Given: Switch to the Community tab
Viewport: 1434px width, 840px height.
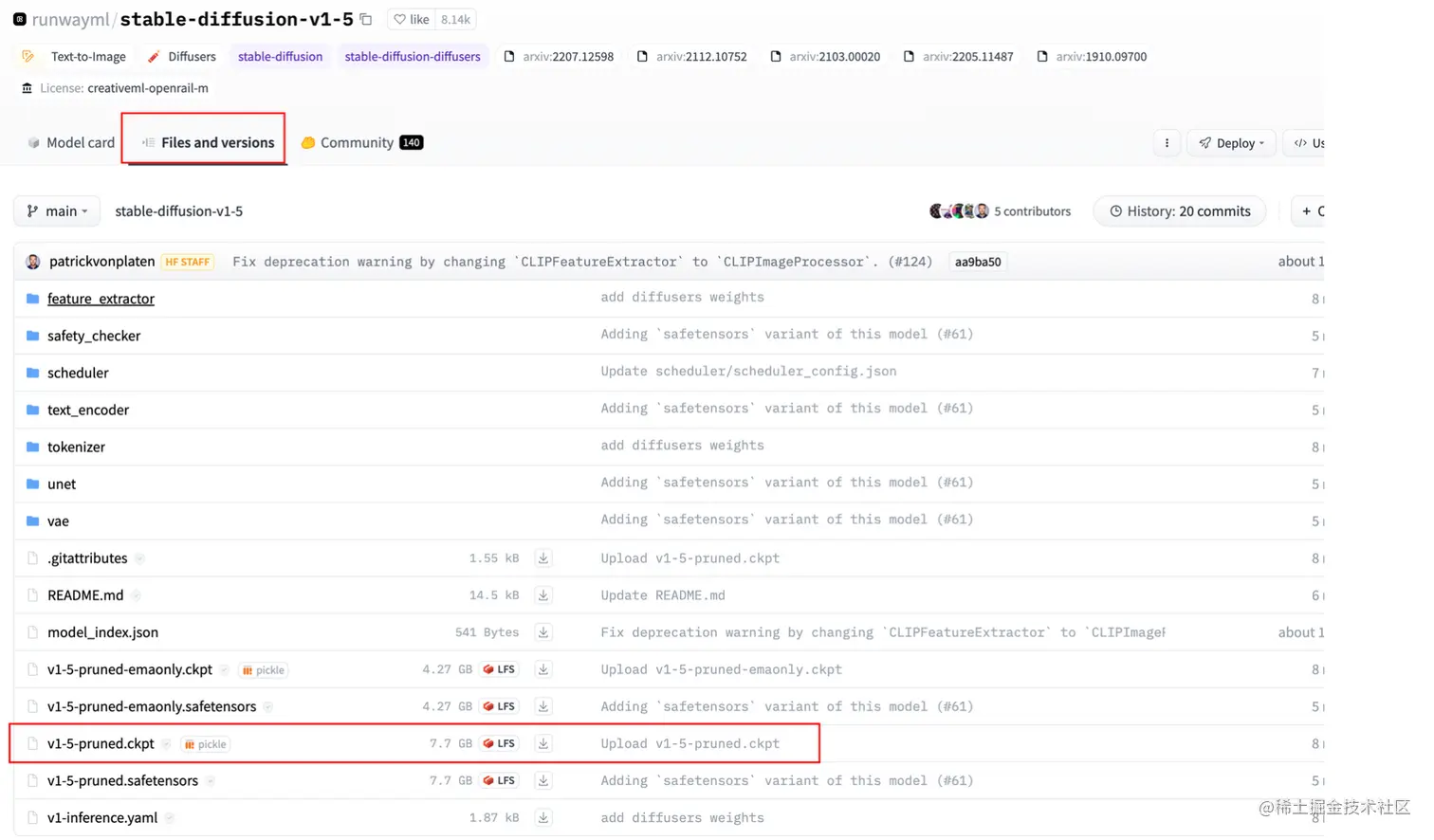Looking at the screenshot, I should click(361, 142).
